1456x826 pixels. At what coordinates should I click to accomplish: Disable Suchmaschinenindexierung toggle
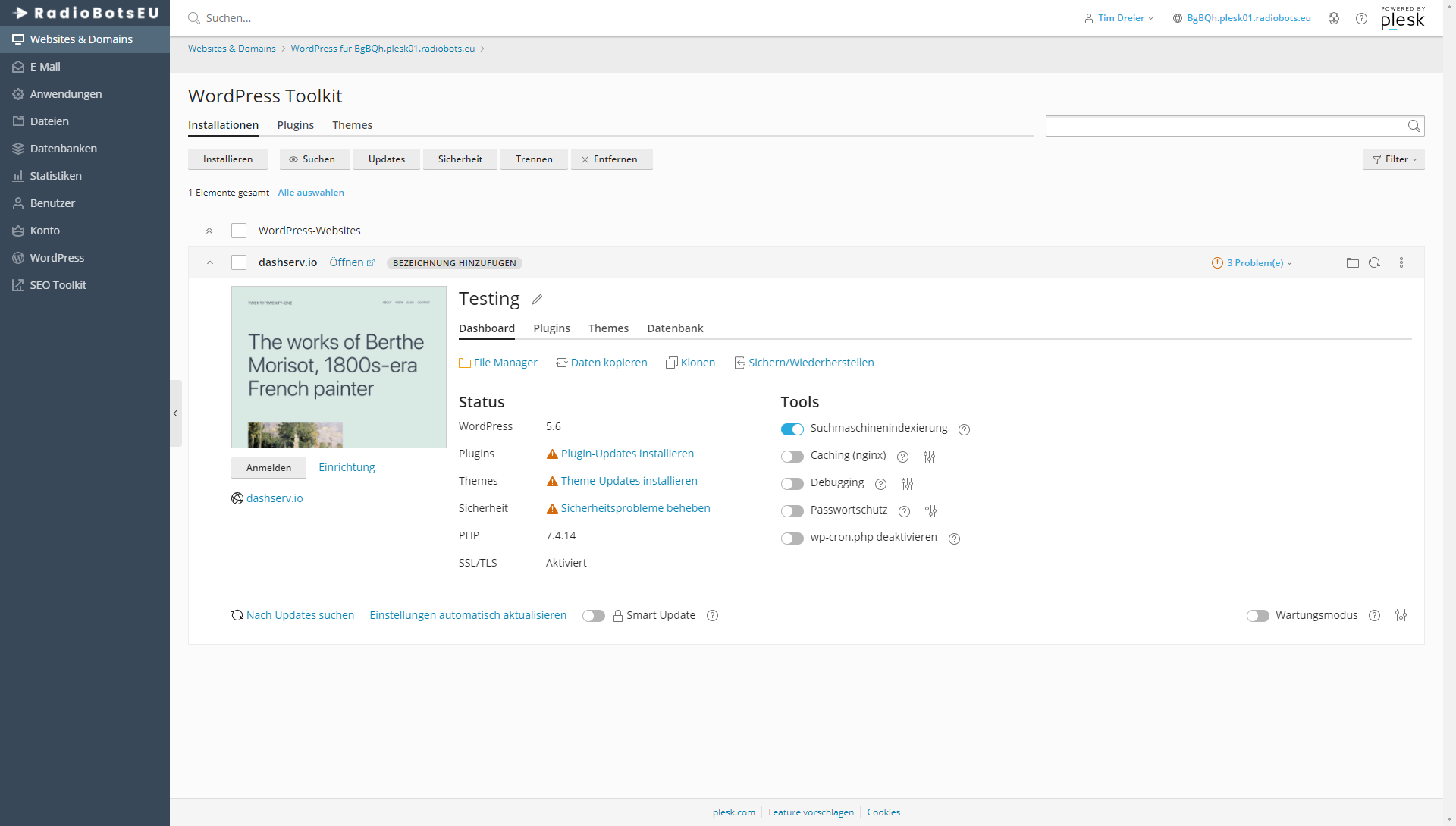click(792, 429)
